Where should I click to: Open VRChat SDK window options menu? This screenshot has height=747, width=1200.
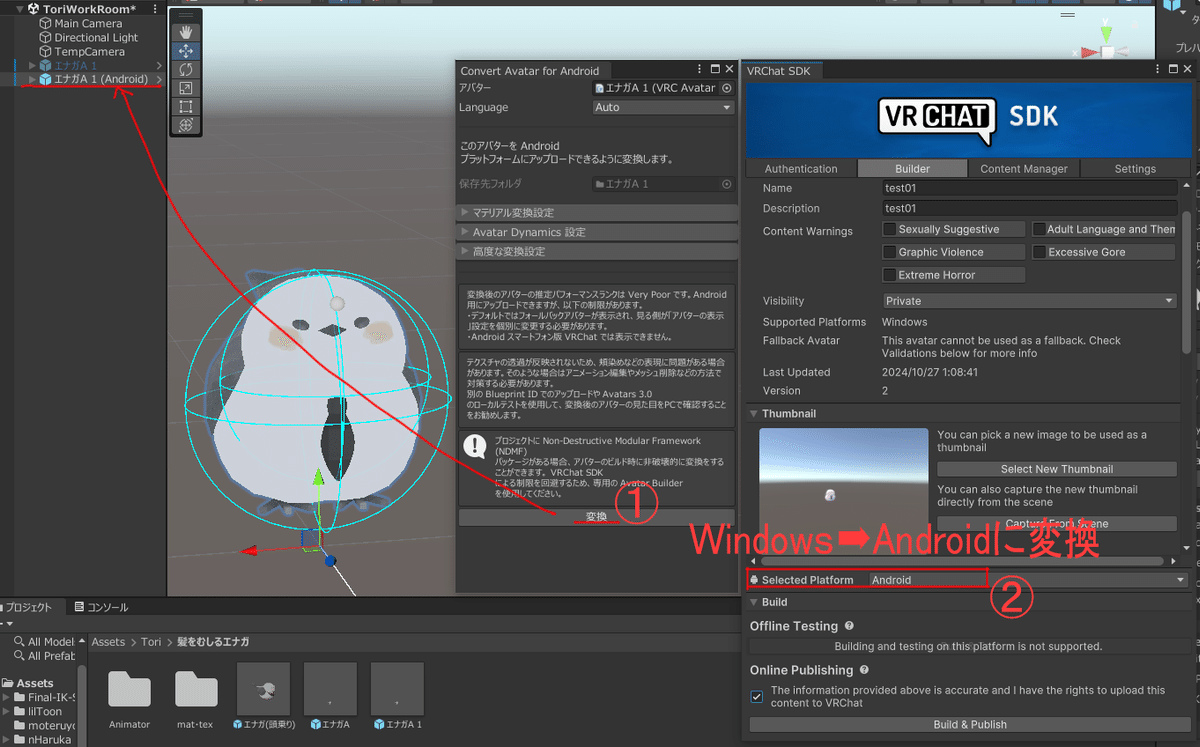click(x=1158, y=70)
